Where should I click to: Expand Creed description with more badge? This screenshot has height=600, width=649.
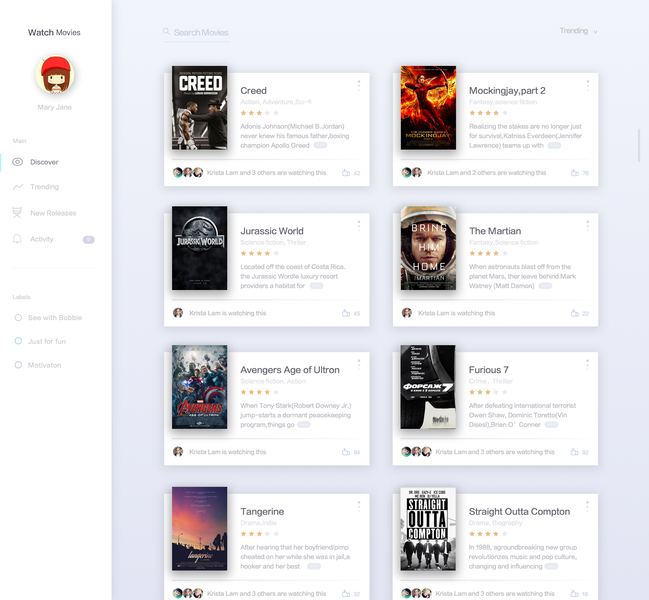point(320,145)
